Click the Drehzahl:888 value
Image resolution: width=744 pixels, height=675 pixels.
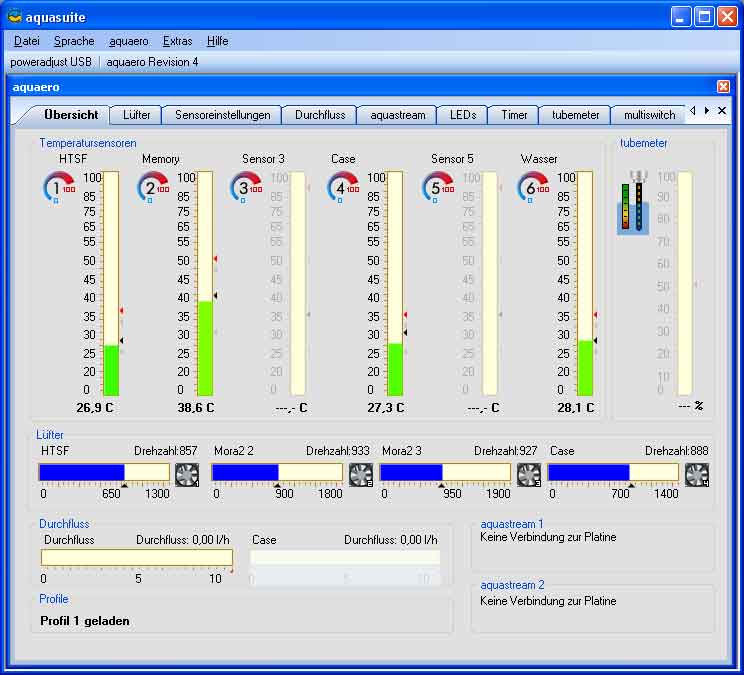coord(677,451)
